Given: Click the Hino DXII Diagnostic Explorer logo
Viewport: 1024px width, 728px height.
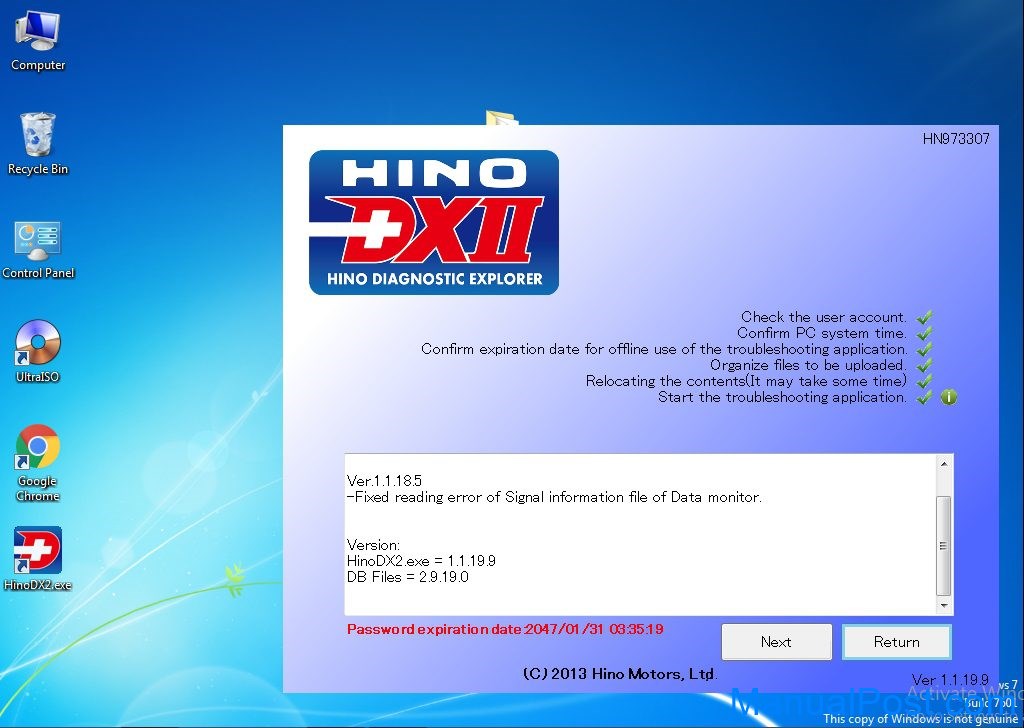Looking at the screenshot, I should [x=434, y=223].
